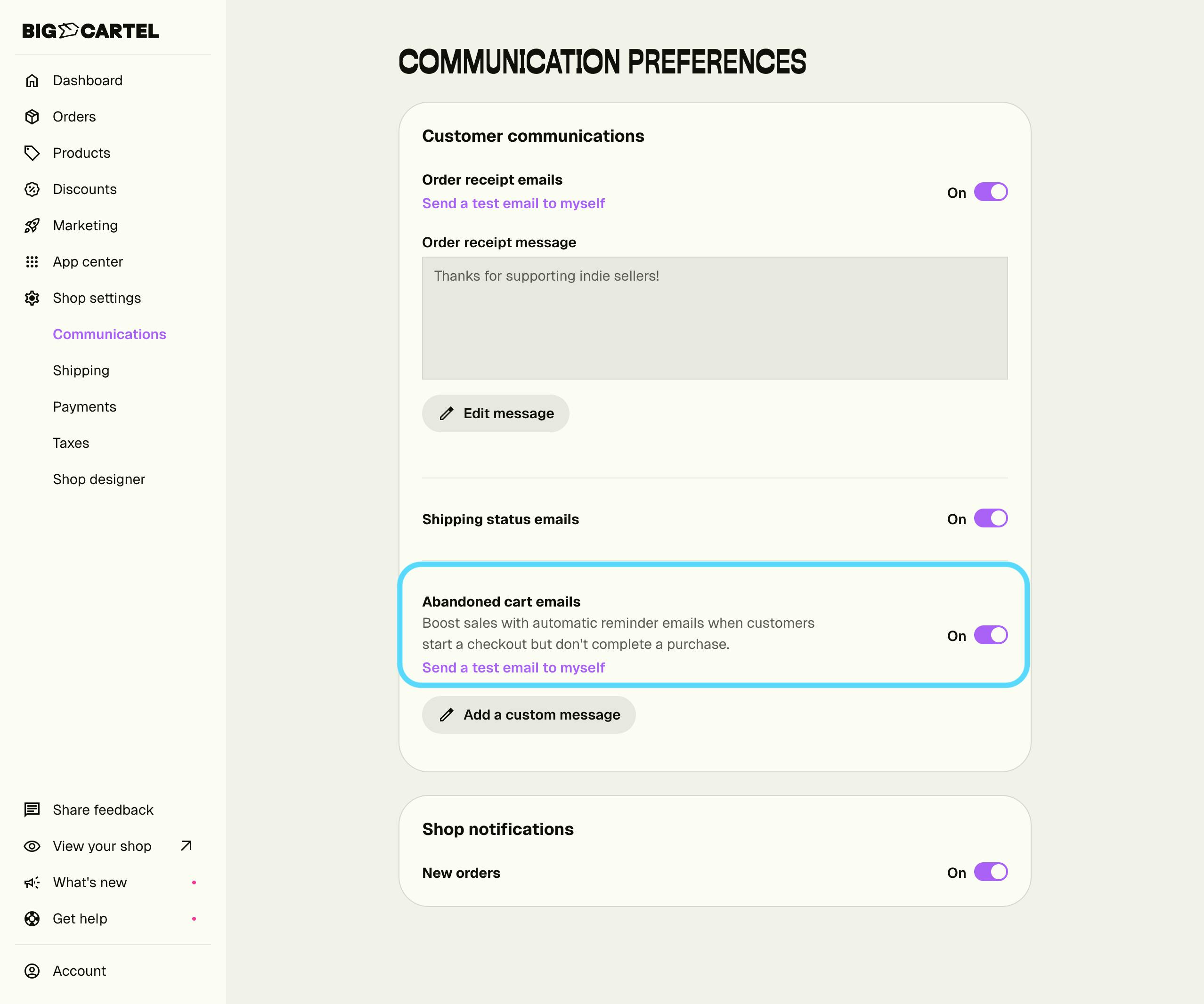
Task: Click the Products tag icon
Action: [x=32, y=153]
